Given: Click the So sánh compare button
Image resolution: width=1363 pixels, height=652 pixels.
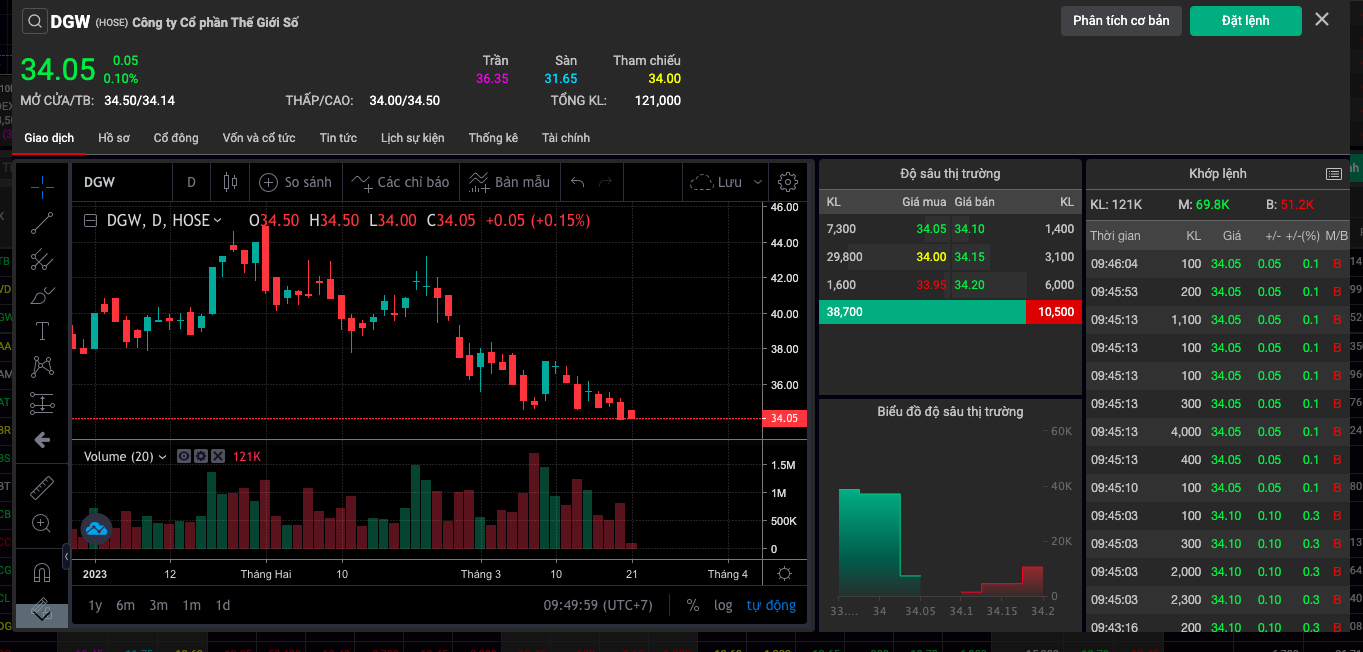Looking at the screenshot, I should click(x=296, y=182).
